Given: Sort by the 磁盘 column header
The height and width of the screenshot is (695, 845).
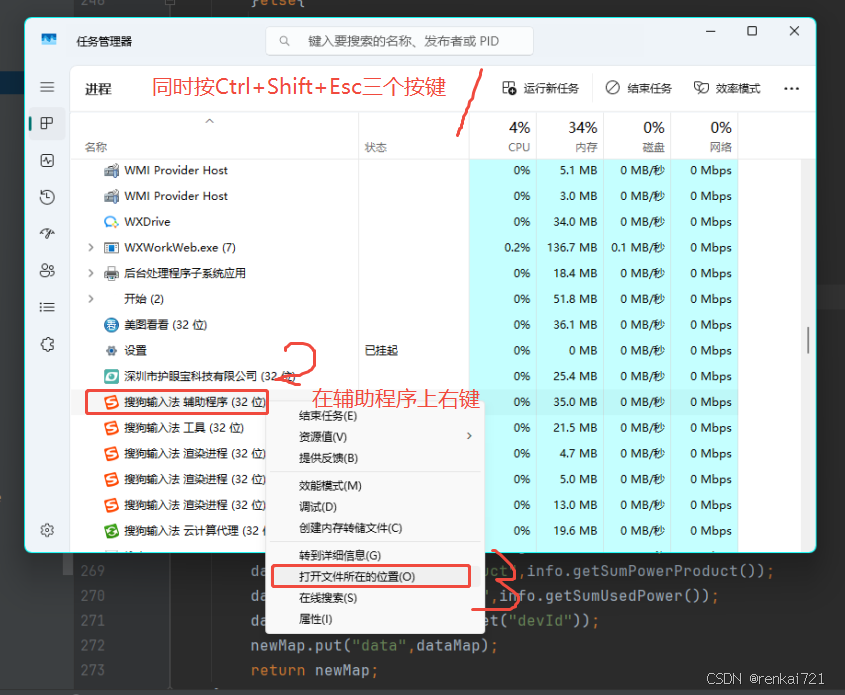Looking at the screenshot, I should [637, 136].
